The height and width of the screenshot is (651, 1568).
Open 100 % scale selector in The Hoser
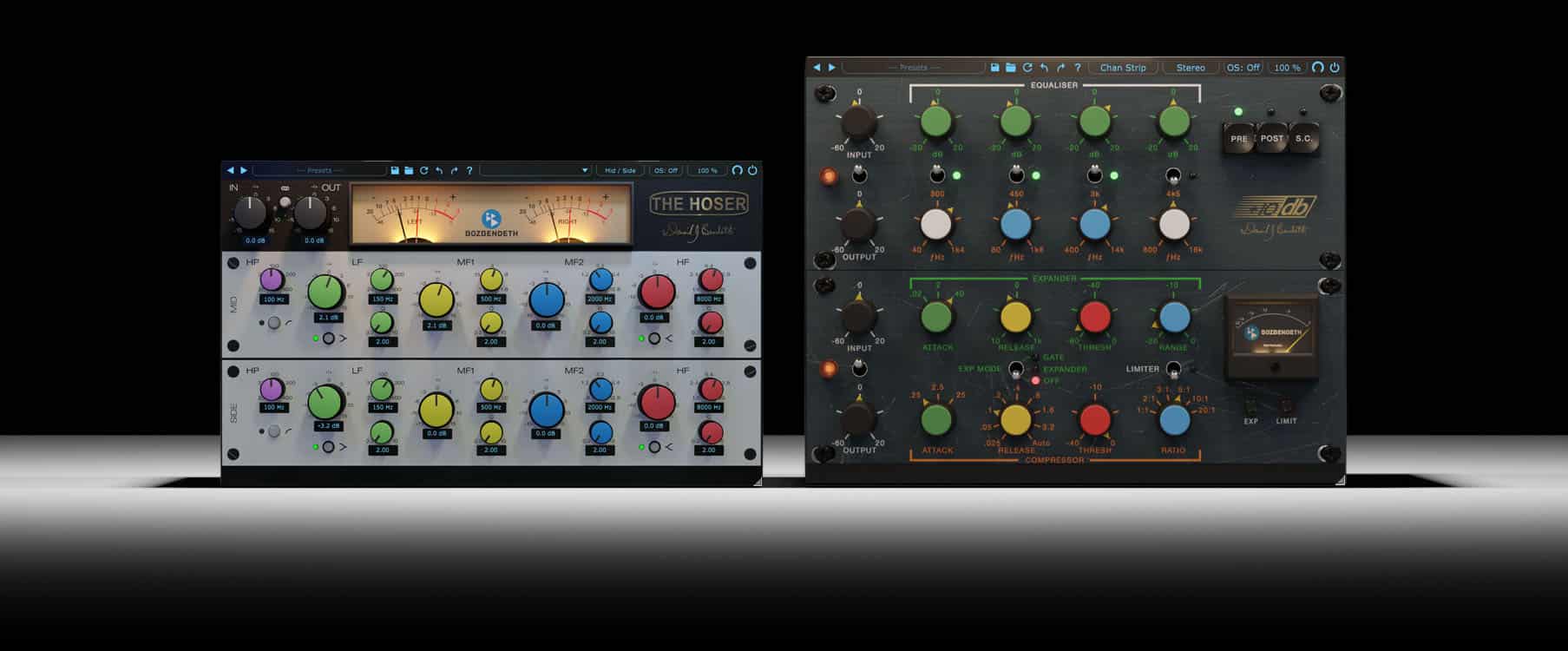[707, 171]
